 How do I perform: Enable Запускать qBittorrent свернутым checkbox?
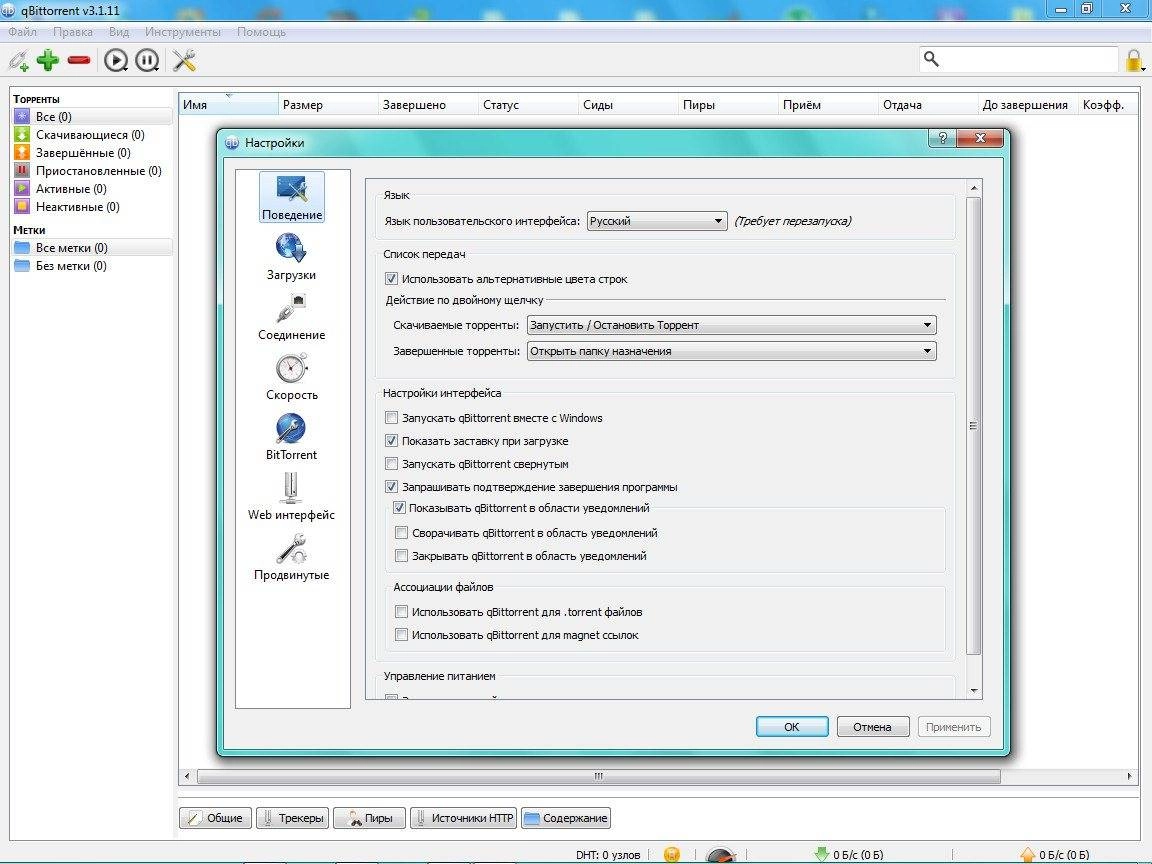point(392,464)
